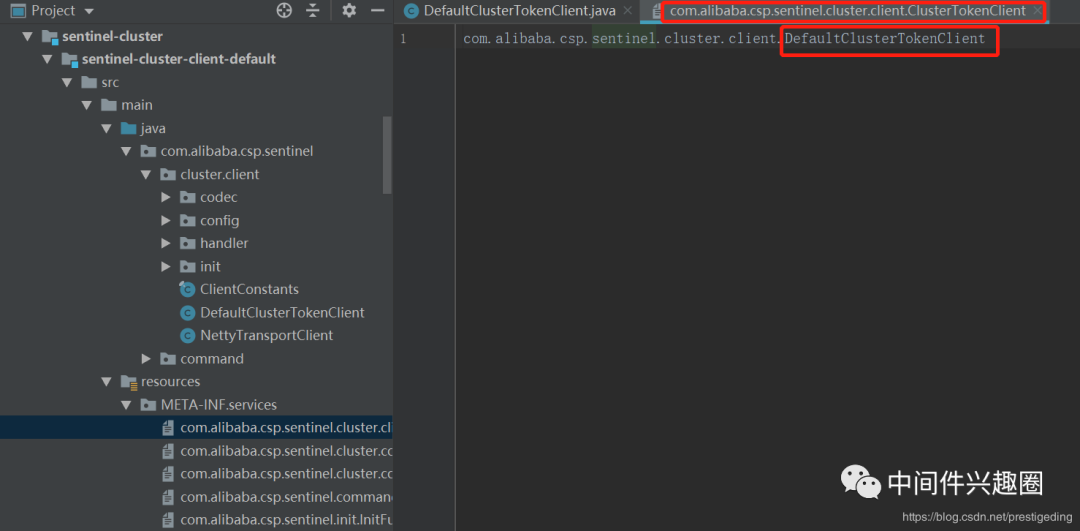Switch to the DefaultClusterTokenClient.java tab
Screen dimensions: 1080x531
519,10
